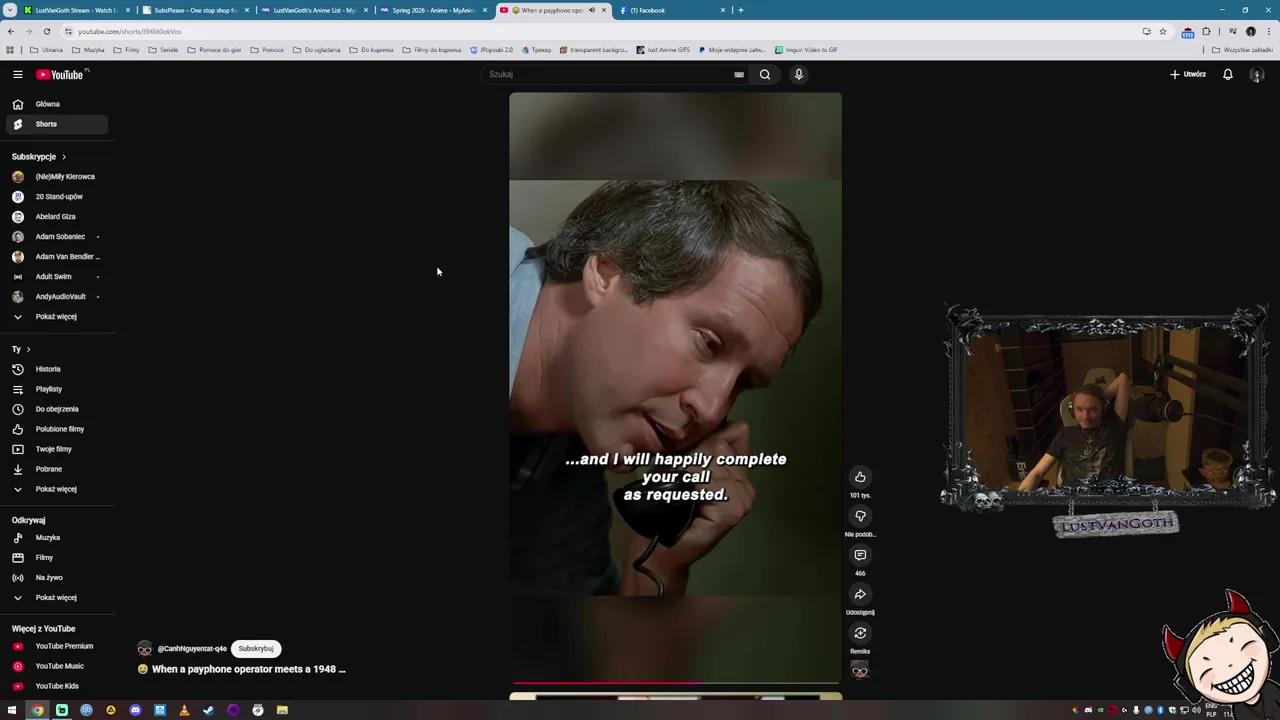Image resolution: width=1280 pixels, height=720 pixels.
Task: Open the @CanhNguyentat-q4e channel name
Action: (x=192, y=649)
